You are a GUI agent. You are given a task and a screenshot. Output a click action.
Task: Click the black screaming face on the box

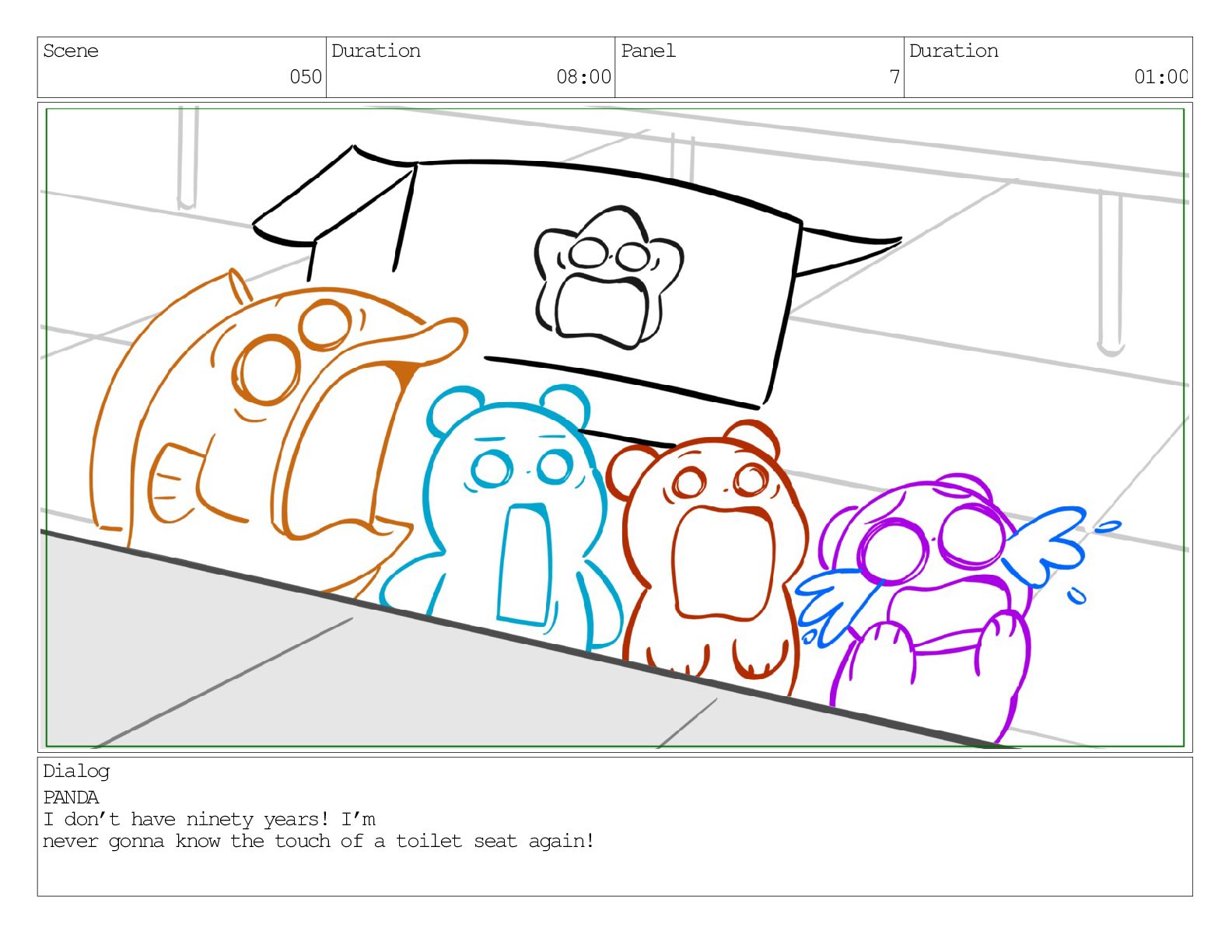pyautogui.click(x=608, y=278)
